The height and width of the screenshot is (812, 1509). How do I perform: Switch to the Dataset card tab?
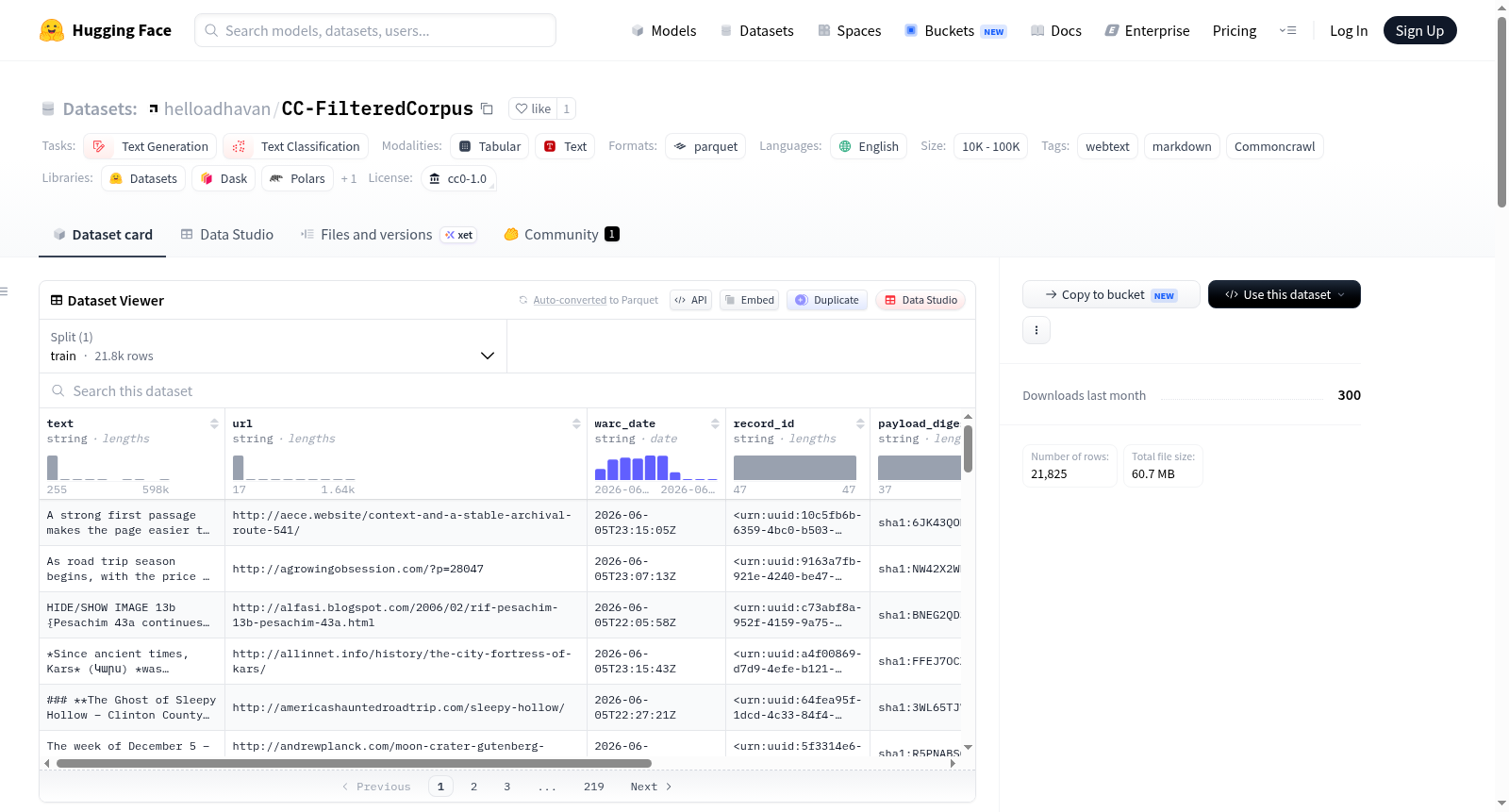coord(103,235)
